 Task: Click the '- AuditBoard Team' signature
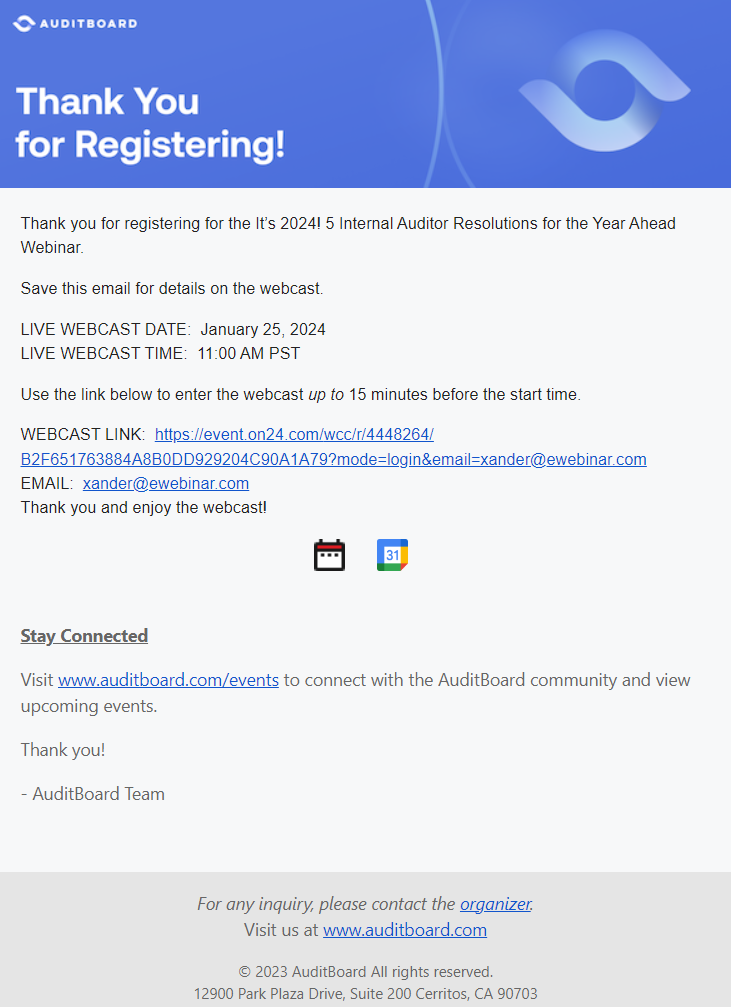pyautogui.click(x=93, y=794)
